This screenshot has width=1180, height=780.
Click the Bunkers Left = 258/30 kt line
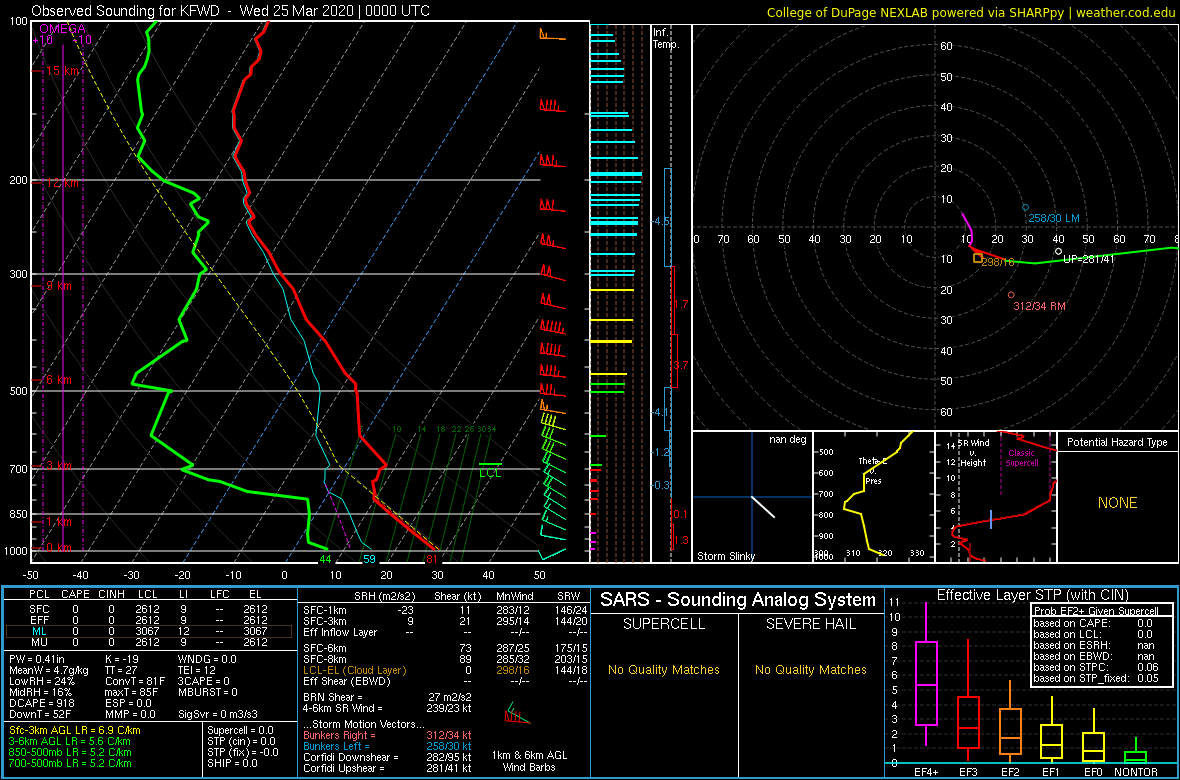(x=386, y=745)
